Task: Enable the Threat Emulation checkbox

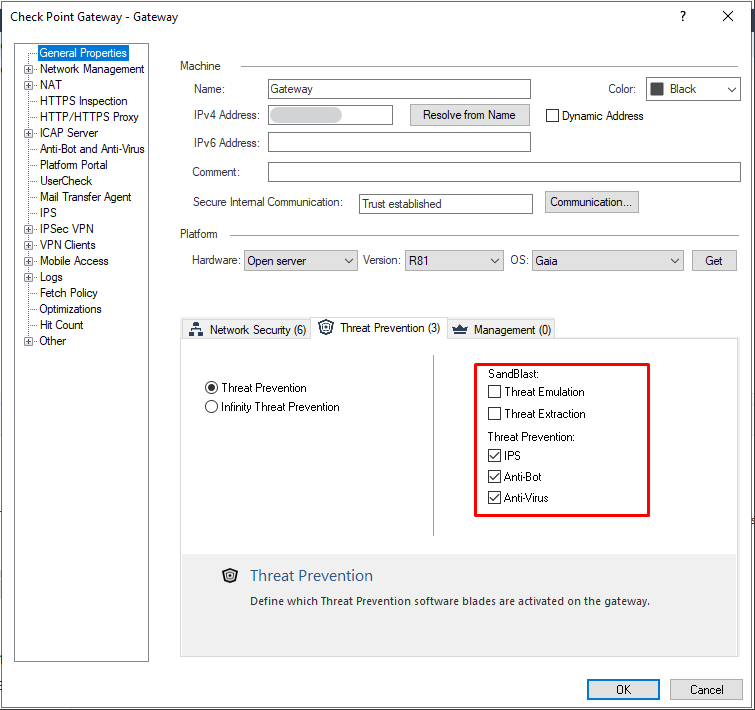Action: (495, 392)
